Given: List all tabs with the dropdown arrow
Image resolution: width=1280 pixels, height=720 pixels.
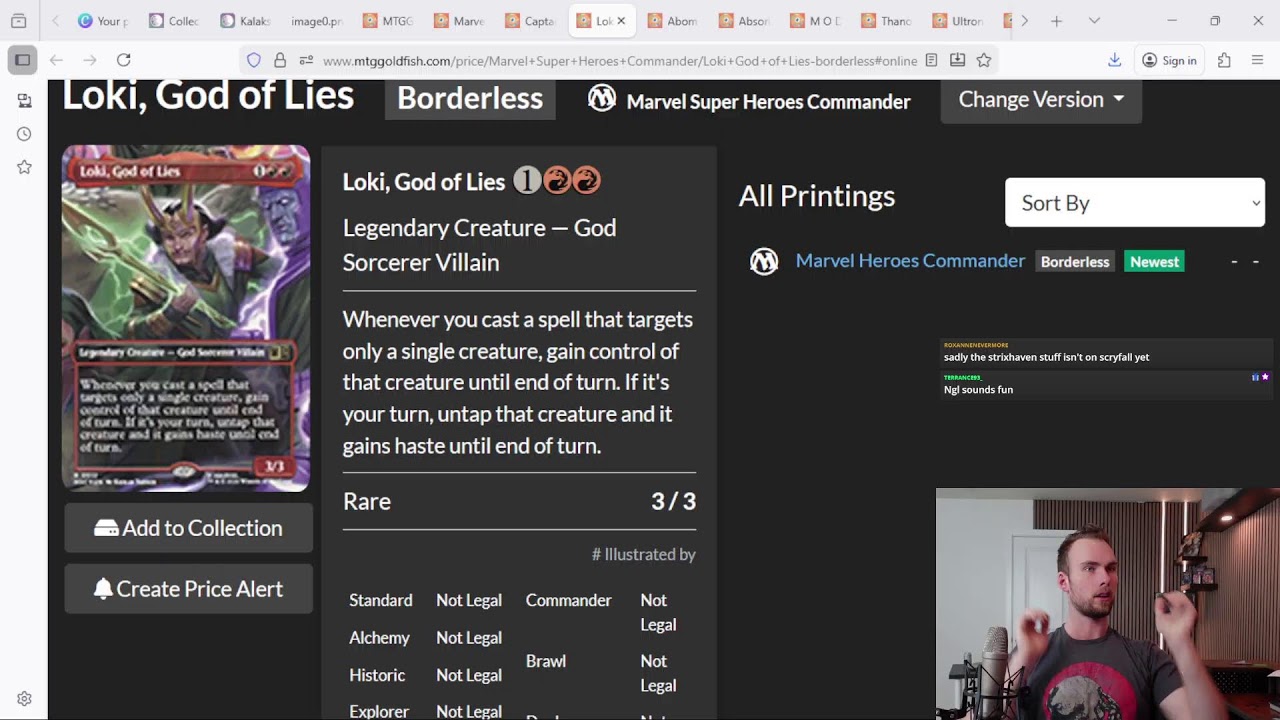Looking at the screenshot, I should pyautogui.click(x=1094, y=20).
